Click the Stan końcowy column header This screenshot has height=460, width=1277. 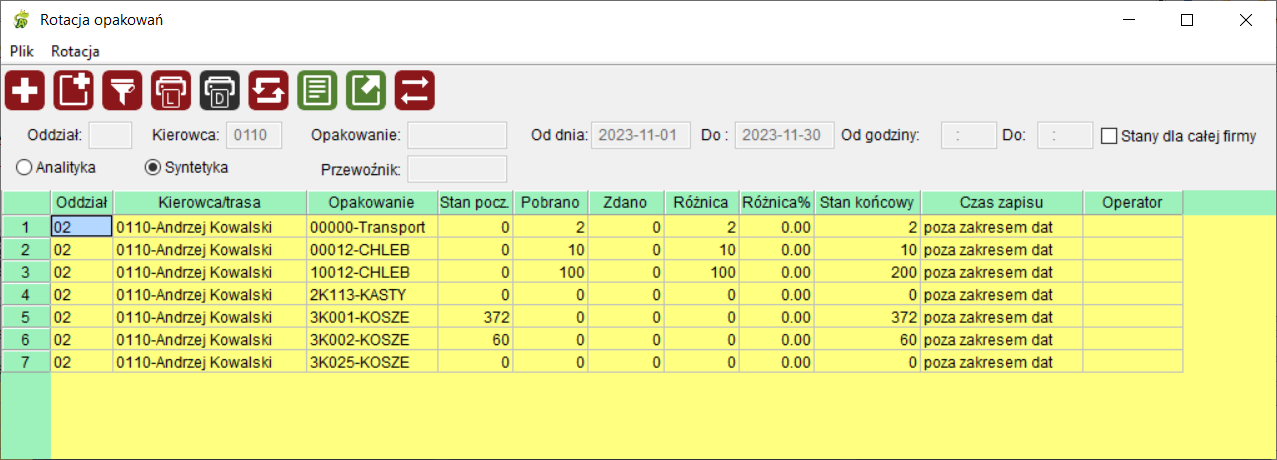pyautogui.click(x=866, y=203)
